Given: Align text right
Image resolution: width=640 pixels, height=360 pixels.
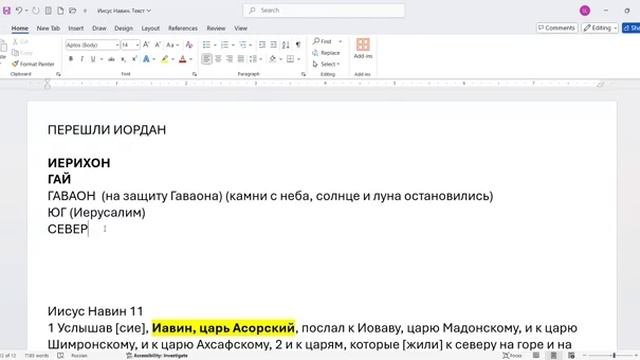Looking at the screenshot, I should pos(230,60).
